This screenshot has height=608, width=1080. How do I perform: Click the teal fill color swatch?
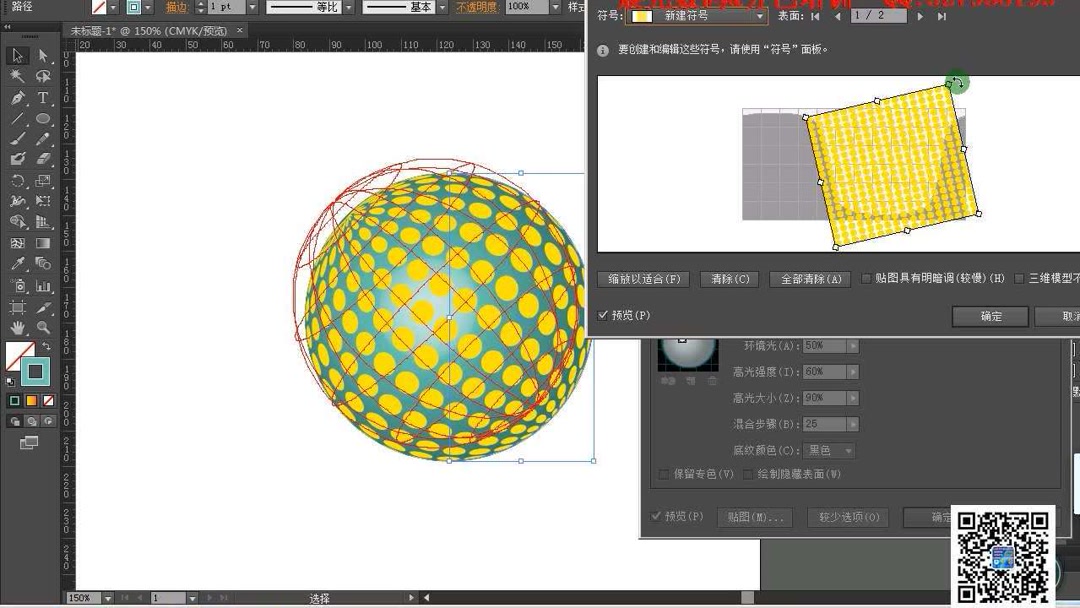point(35,372)
